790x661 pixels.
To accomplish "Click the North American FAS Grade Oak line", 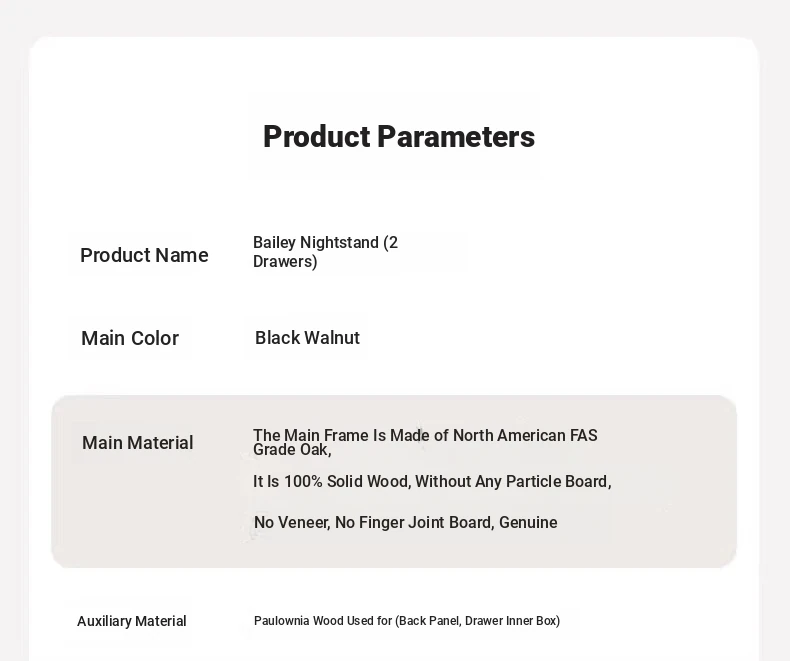I will [425, 442].
